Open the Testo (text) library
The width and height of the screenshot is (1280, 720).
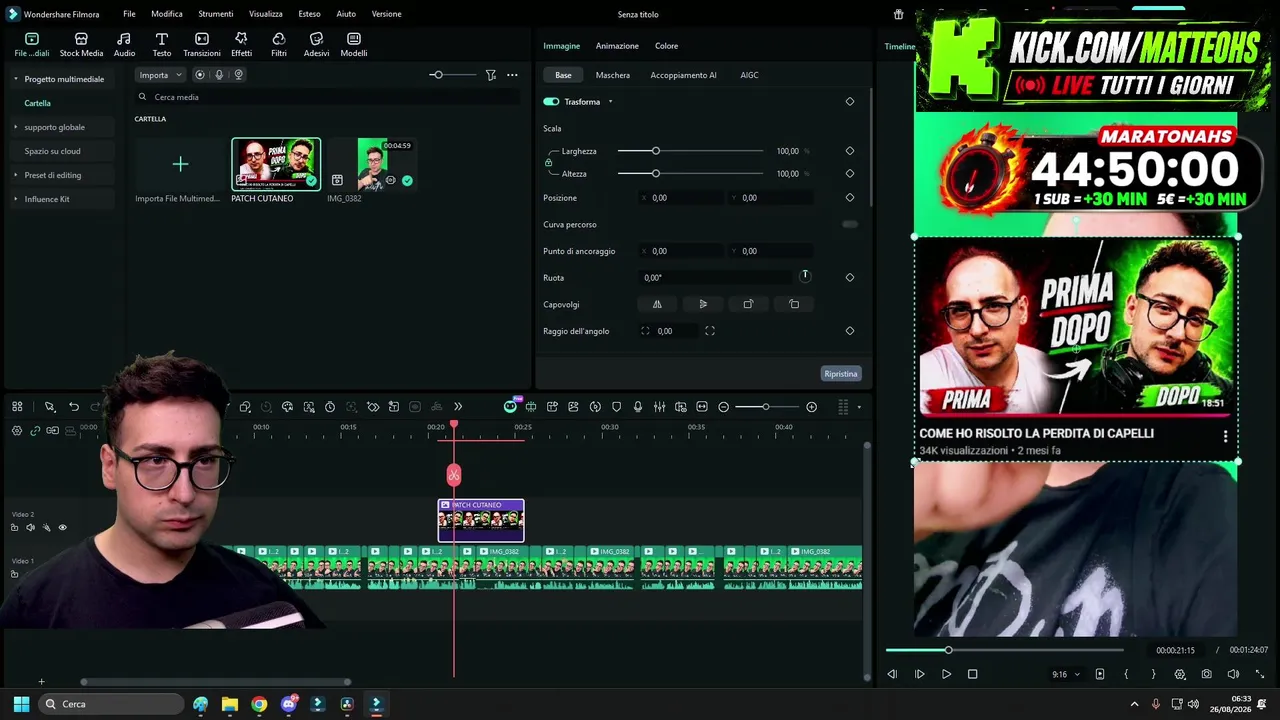[x=161, y=44]
